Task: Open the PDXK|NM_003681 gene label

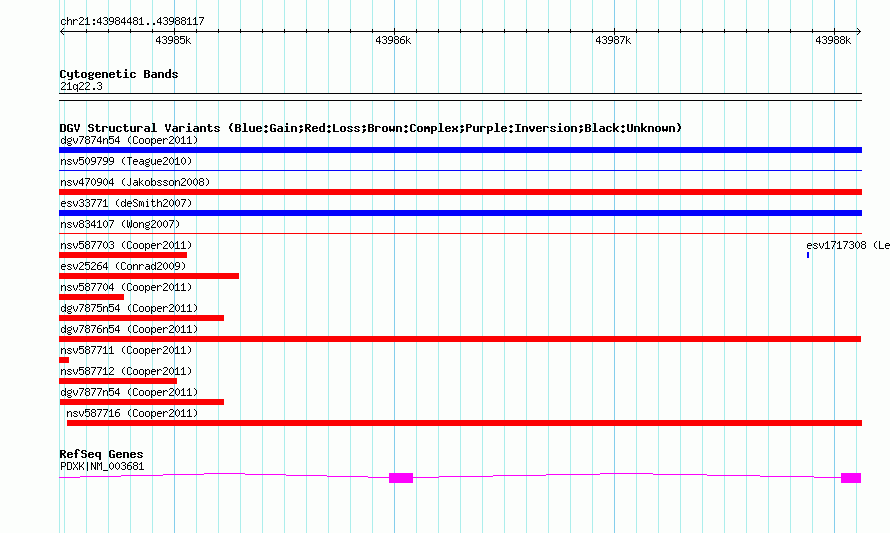Action: tap(102, 467)
